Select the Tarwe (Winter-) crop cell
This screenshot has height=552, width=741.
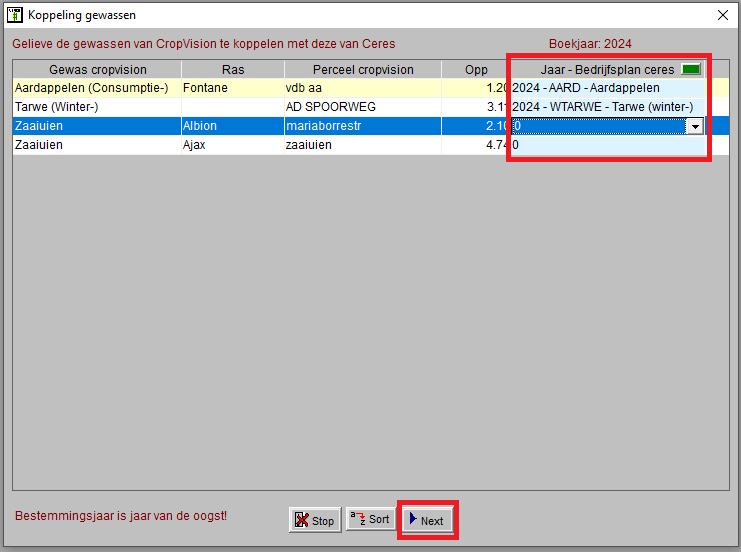[x=97, y=107]
